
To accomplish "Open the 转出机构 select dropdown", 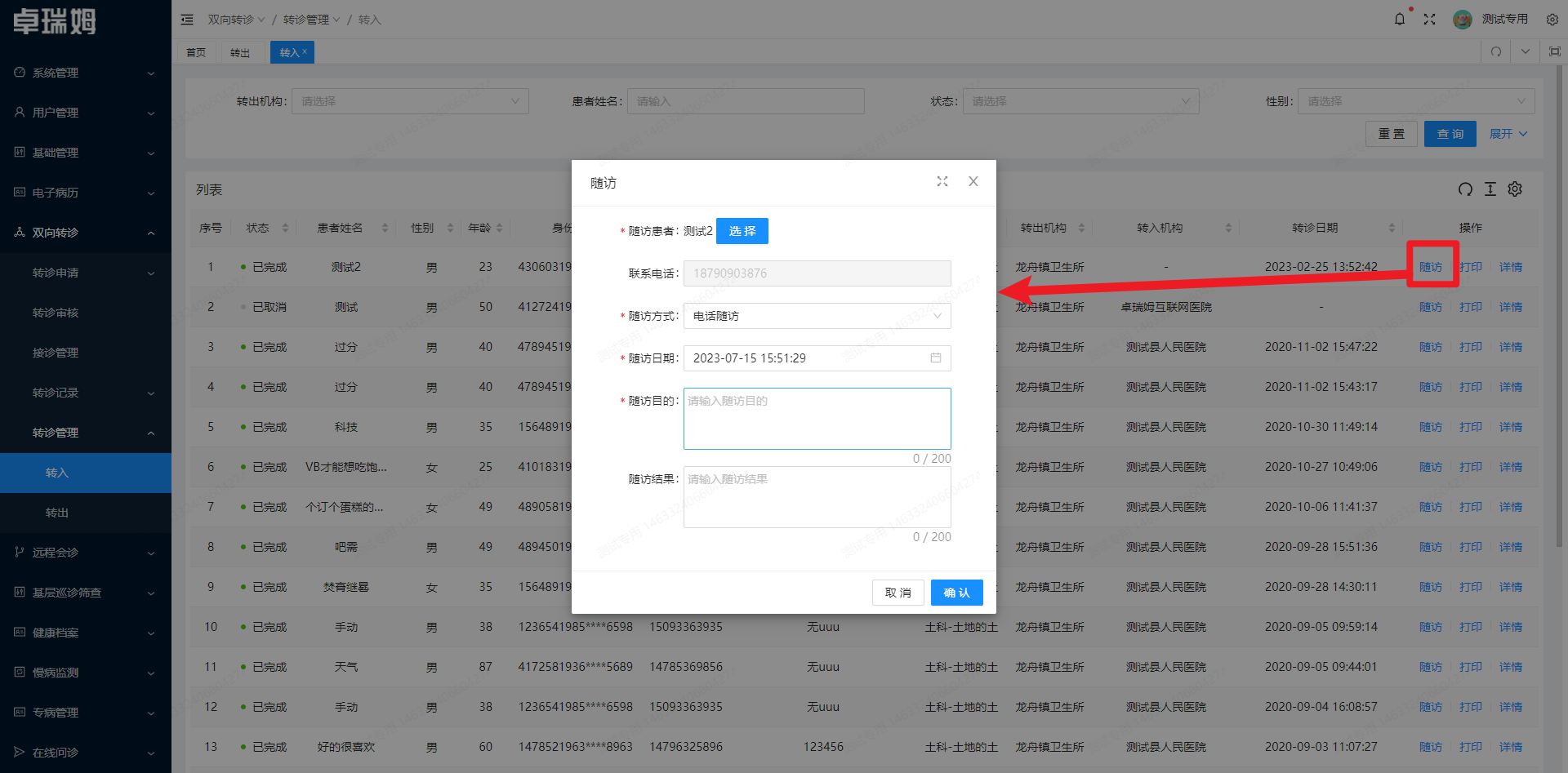I will [410, 101].
